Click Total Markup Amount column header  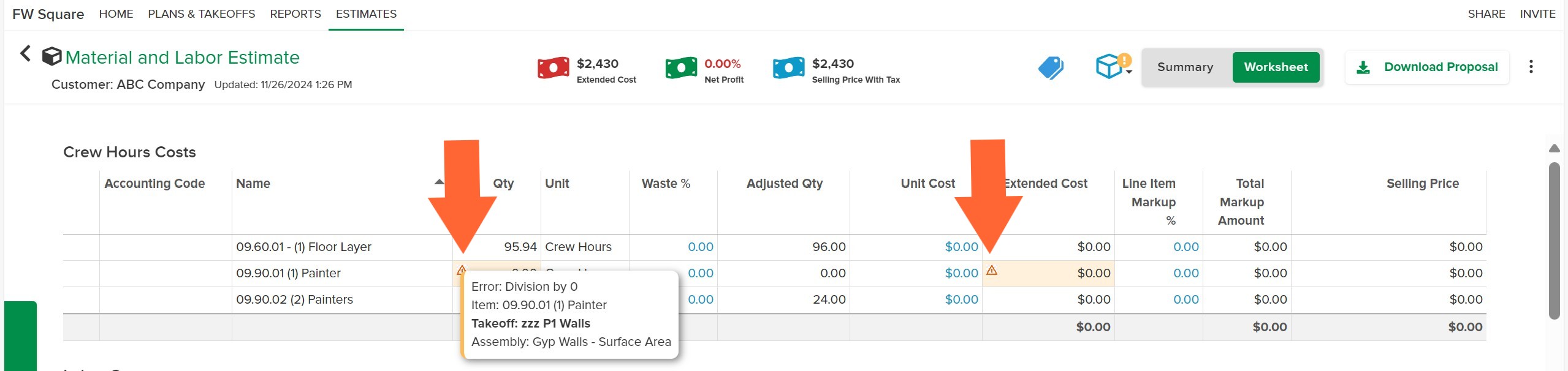1241,202
